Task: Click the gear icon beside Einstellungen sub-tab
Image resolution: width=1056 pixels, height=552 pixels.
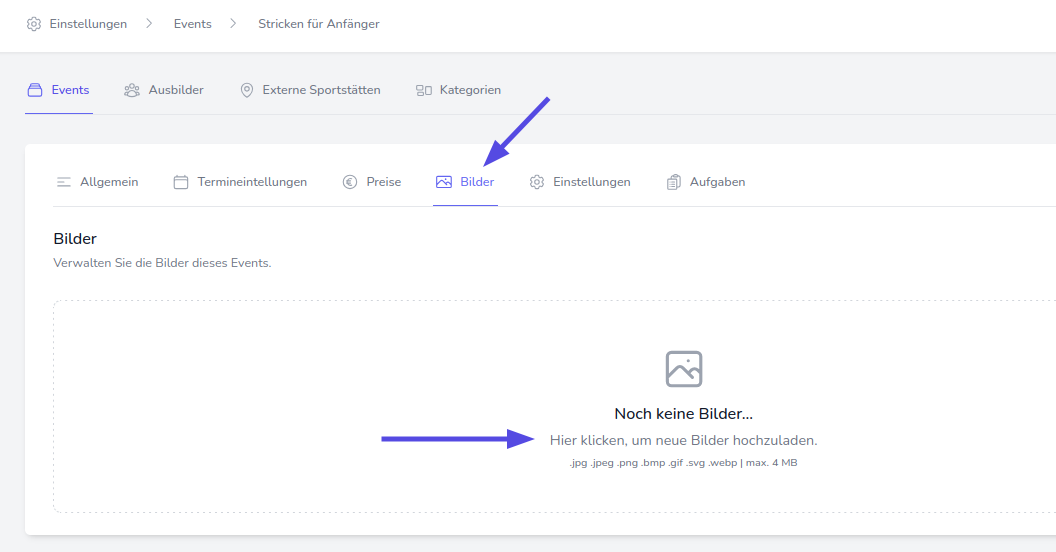Action: pos(537,182)
